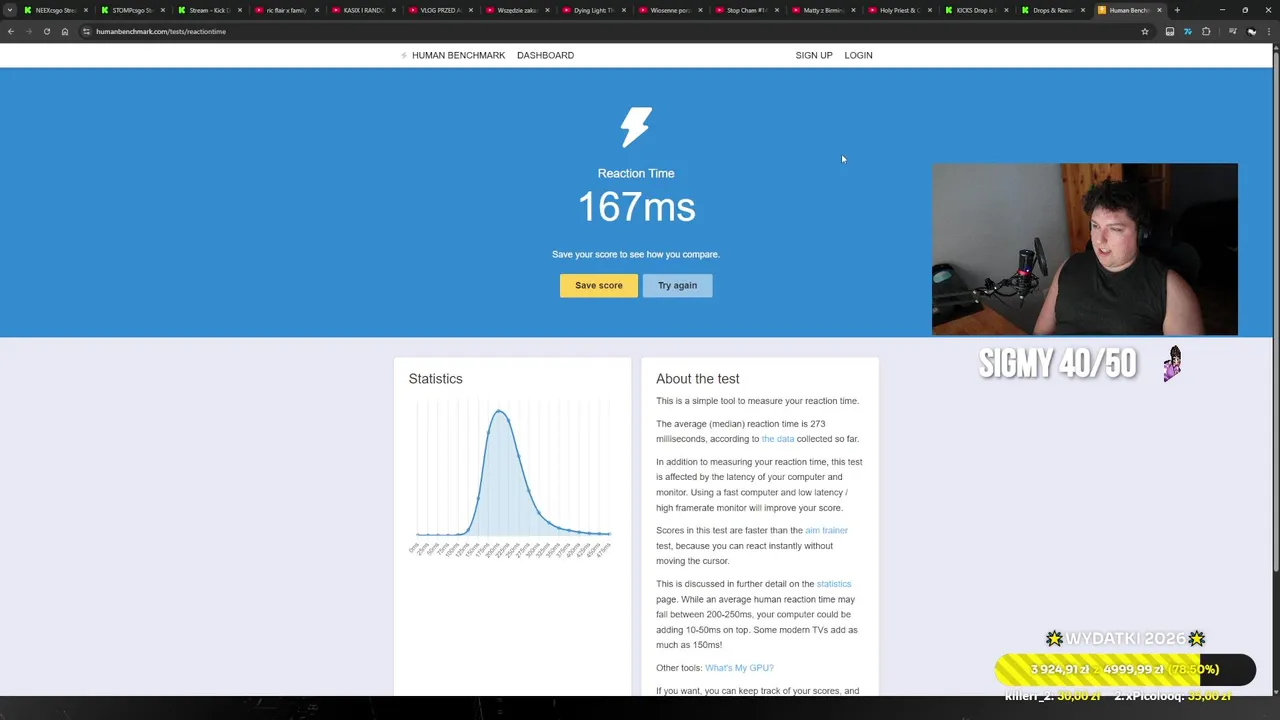Click the yellow Save score button
This screenshot has width=1280, height=720.
click(x=599, y=285)
